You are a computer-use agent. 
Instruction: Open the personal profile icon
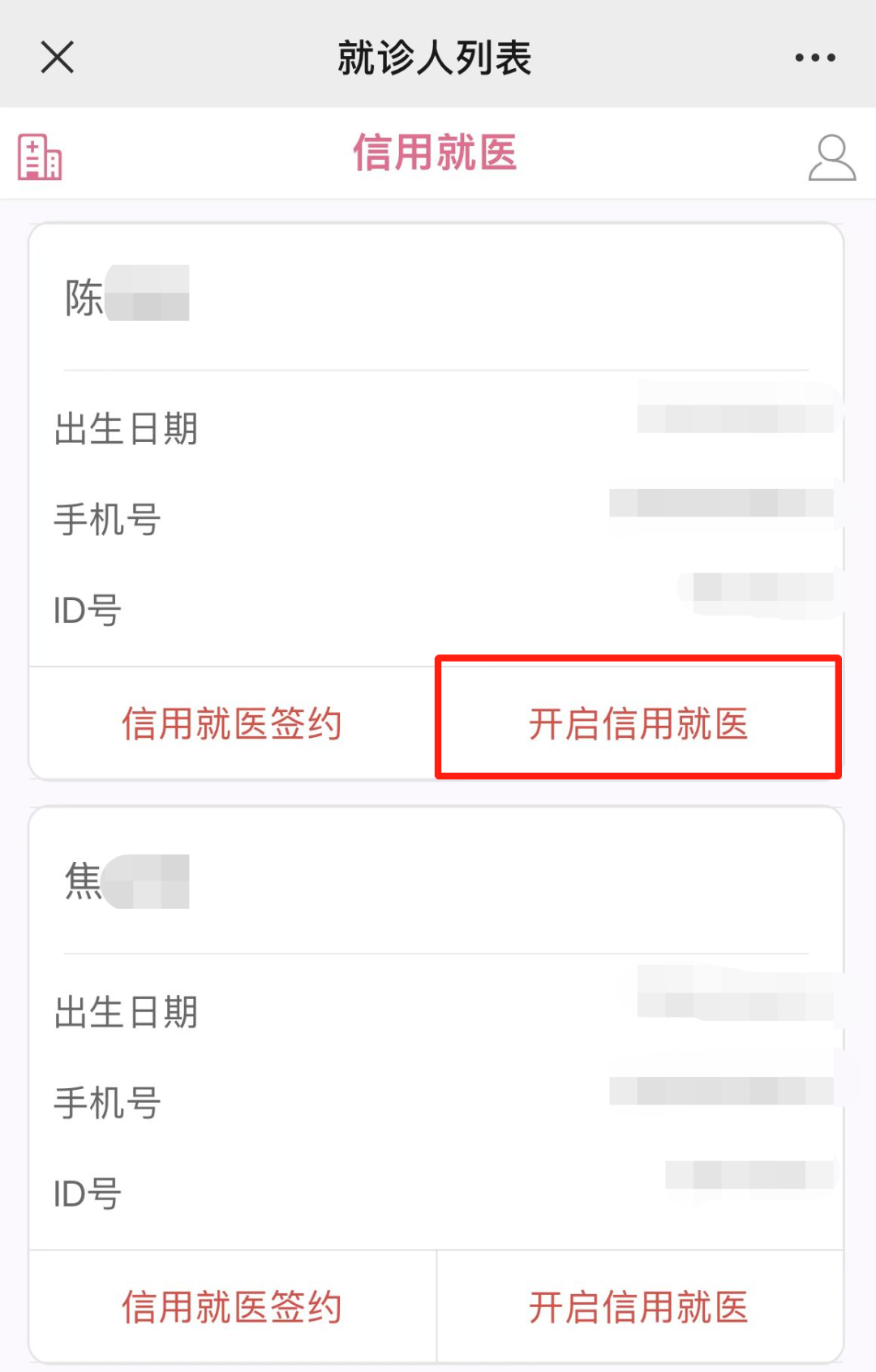(833, 159)
